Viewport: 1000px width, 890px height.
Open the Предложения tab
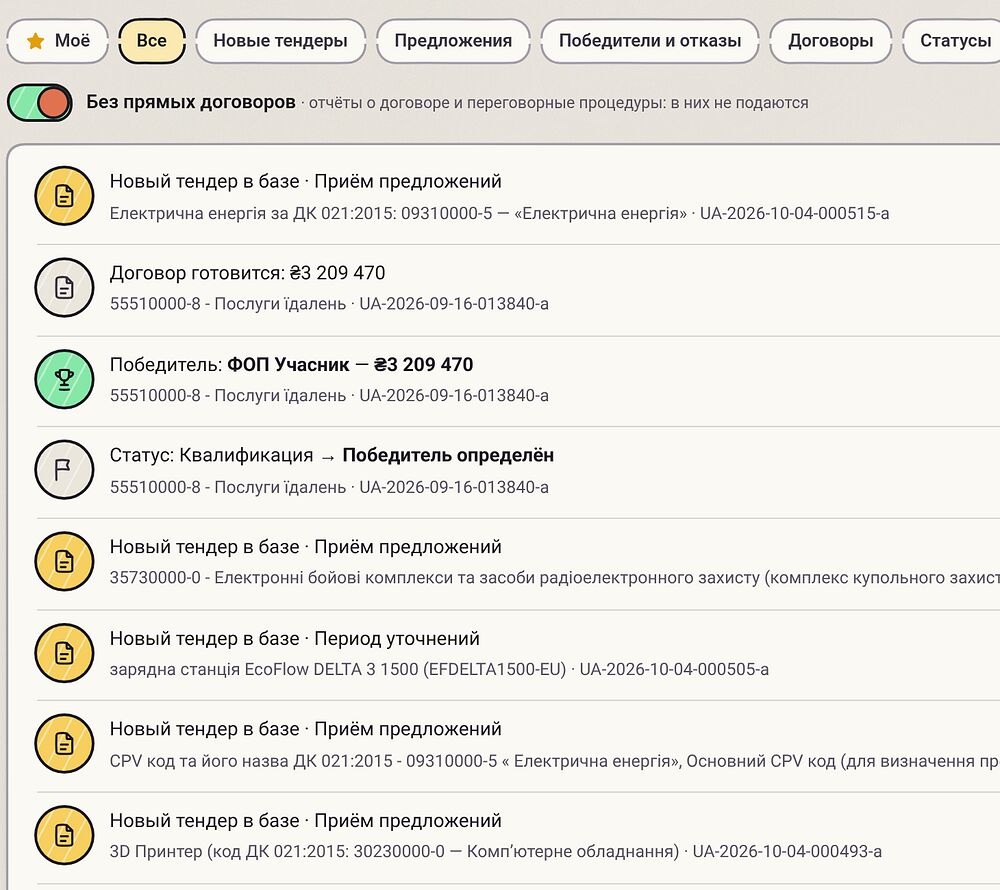(x=453, y=41)
